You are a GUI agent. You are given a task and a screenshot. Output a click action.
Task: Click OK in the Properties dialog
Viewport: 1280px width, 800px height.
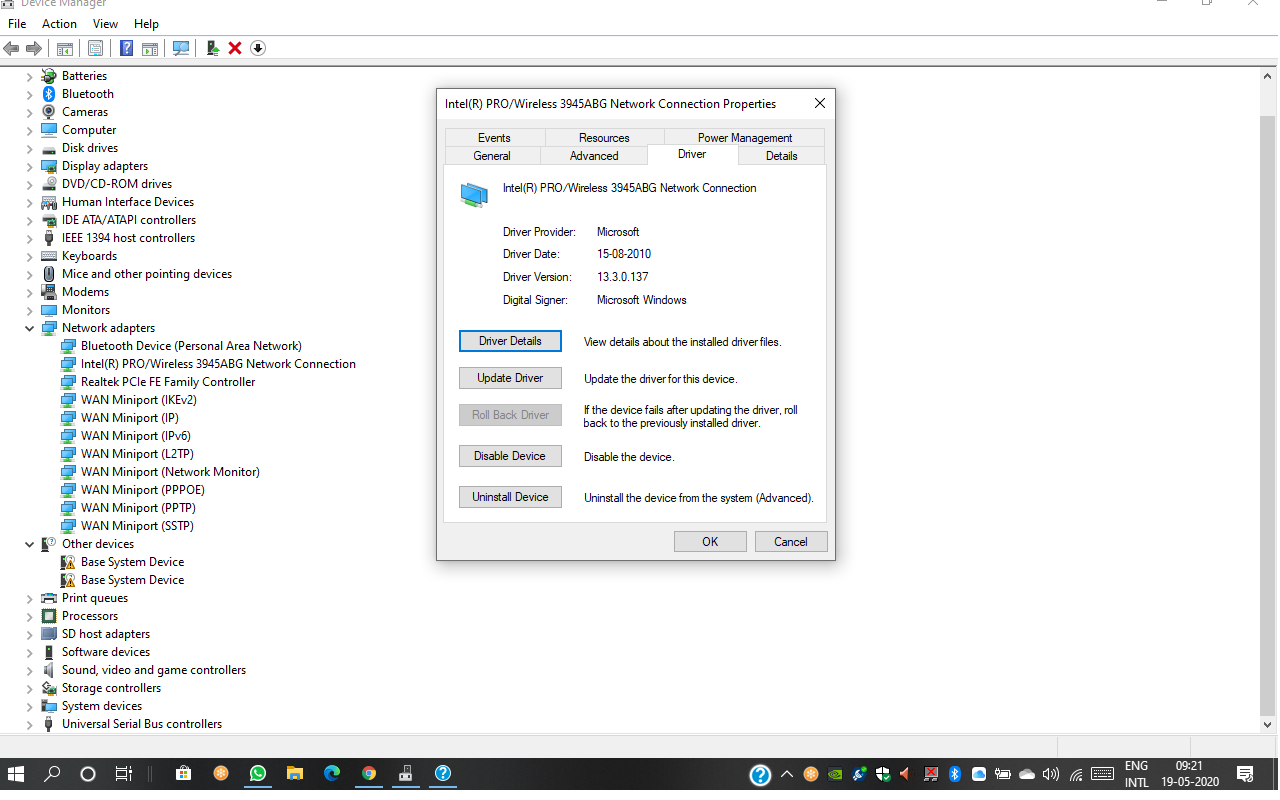click(710, 542)
